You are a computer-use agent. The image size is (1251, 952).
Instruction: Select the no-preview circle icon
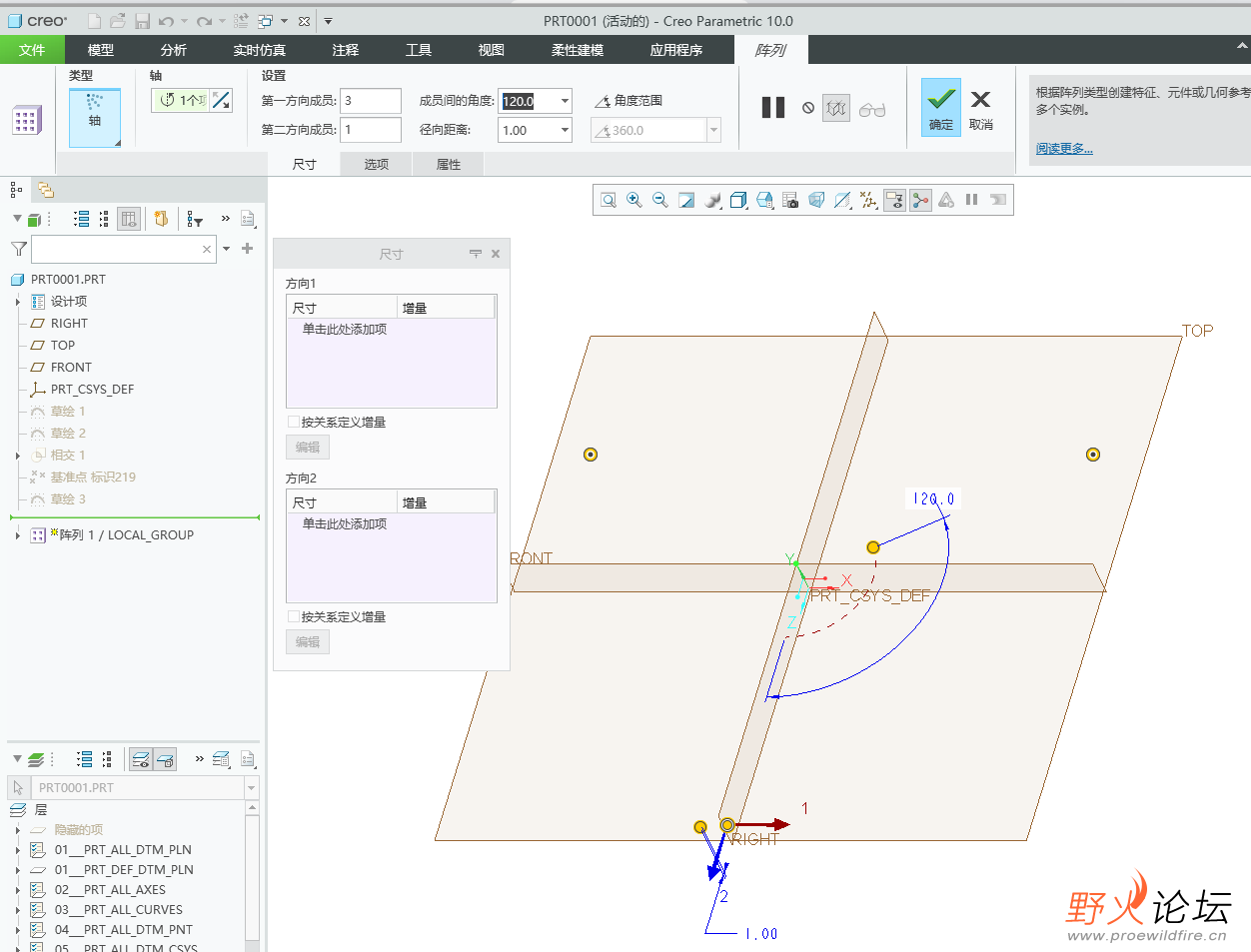[808, 108]
